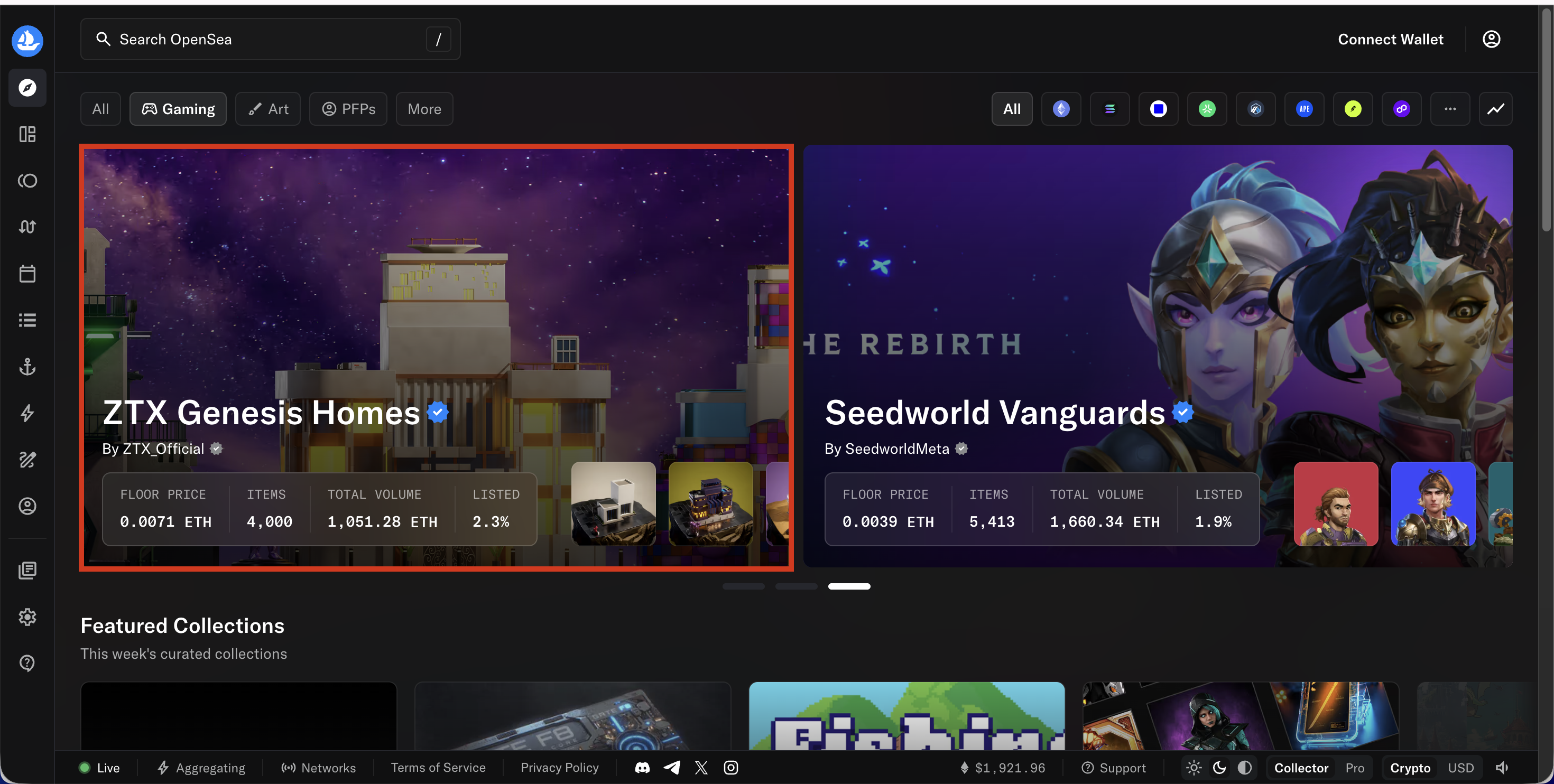The width and height of the screenshot is (1554, 784).
Task: Open the Discord link icon in footer
Action: 642,767
